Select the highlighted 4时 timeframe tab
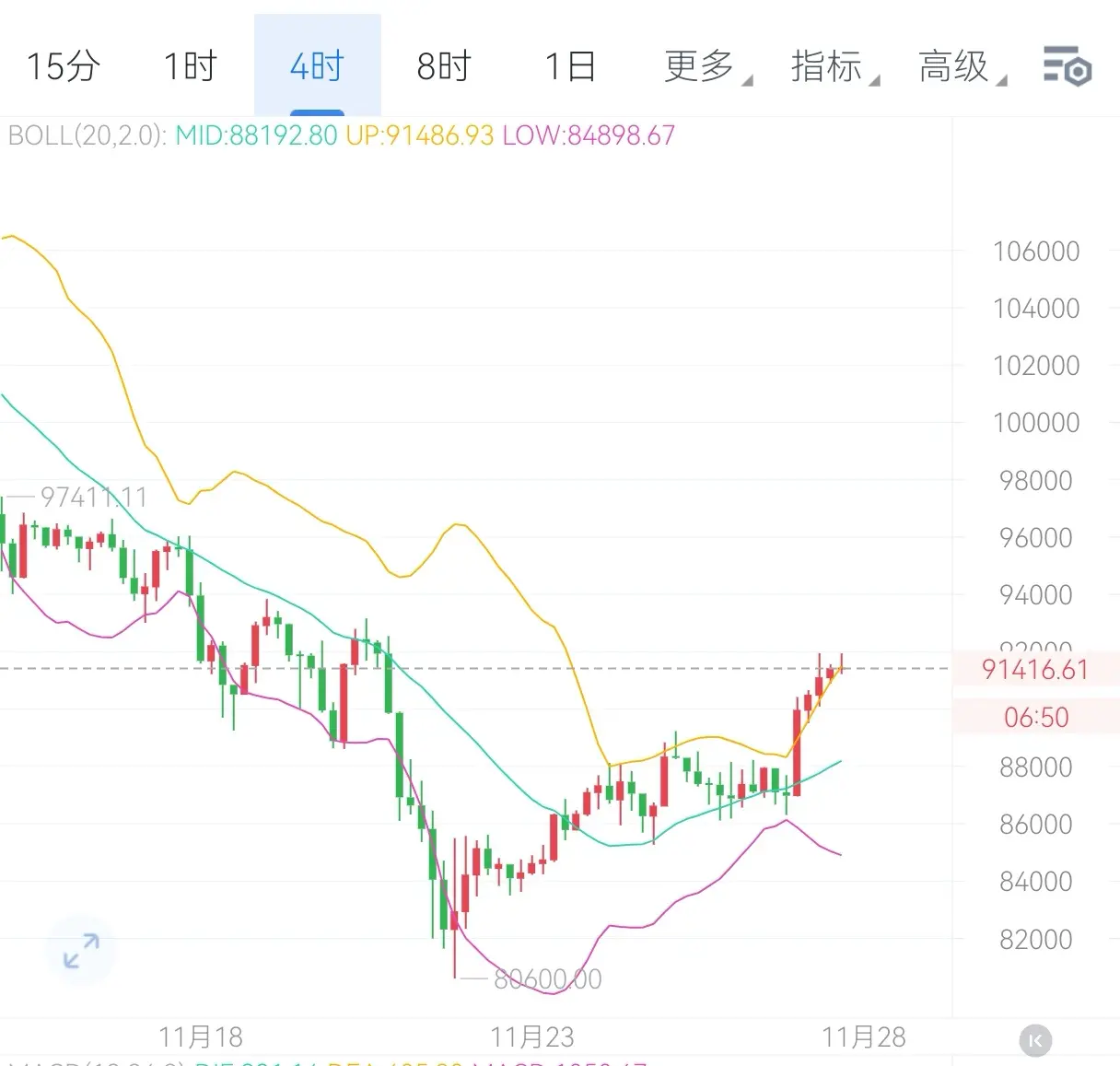 pyautogui.click(x=317, y=66)
